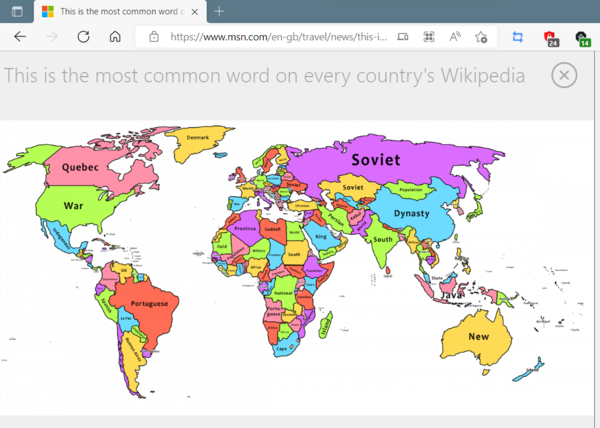Open the tab actions menu icon
The height and width of the screenshot is (428, 600).
click(x=17, y=11)
